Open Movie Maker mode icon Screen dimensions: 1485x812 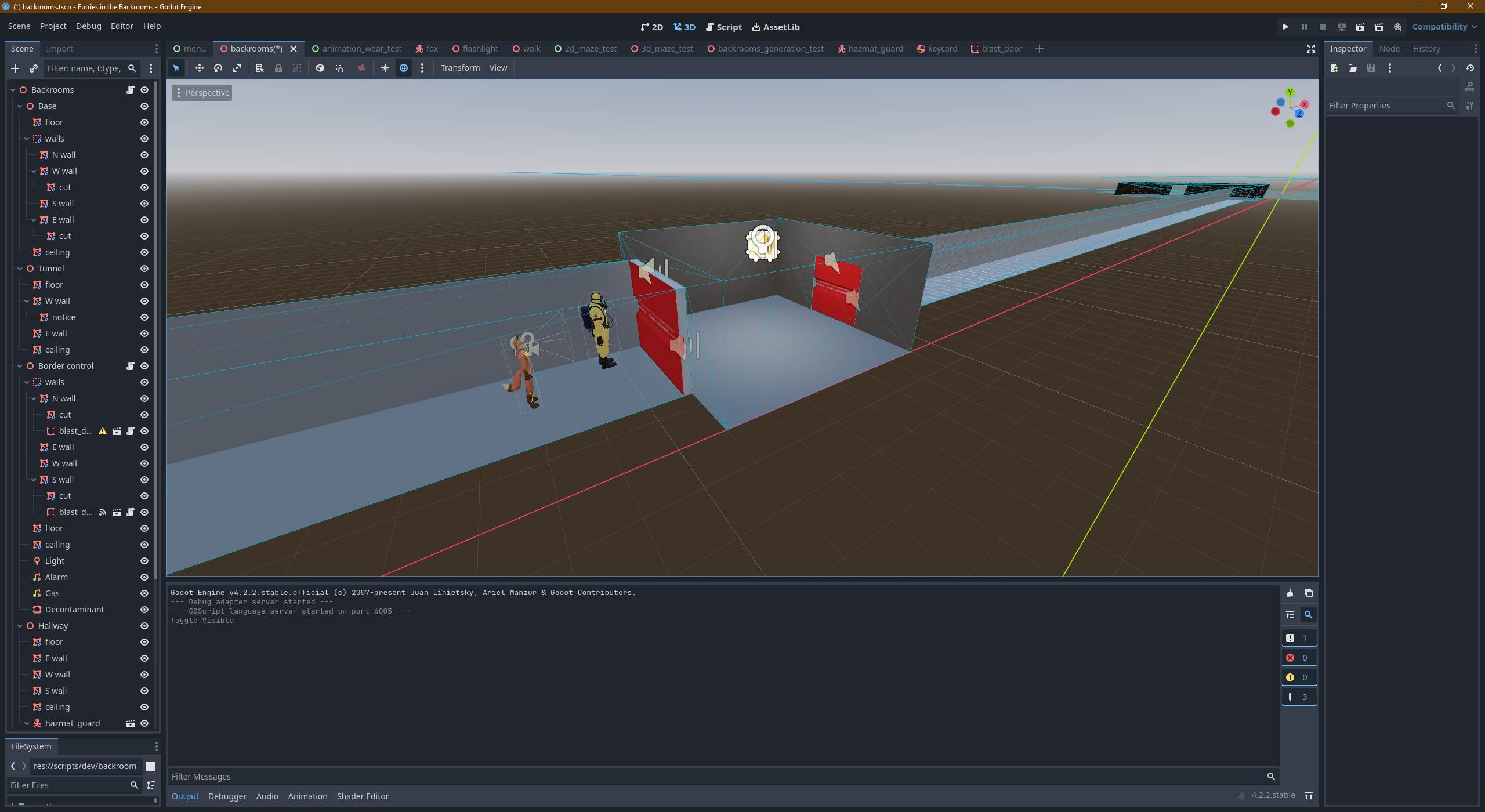click(1397, 27)
